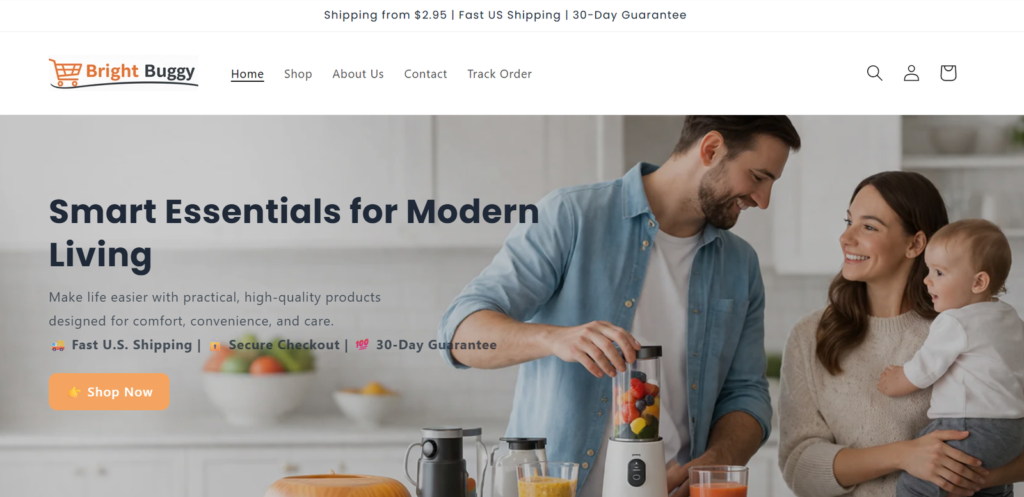Image resolution: width=1024 pixels, height=497 pixels.
Task: Navigate to About Us page
Action: [358, 74]
